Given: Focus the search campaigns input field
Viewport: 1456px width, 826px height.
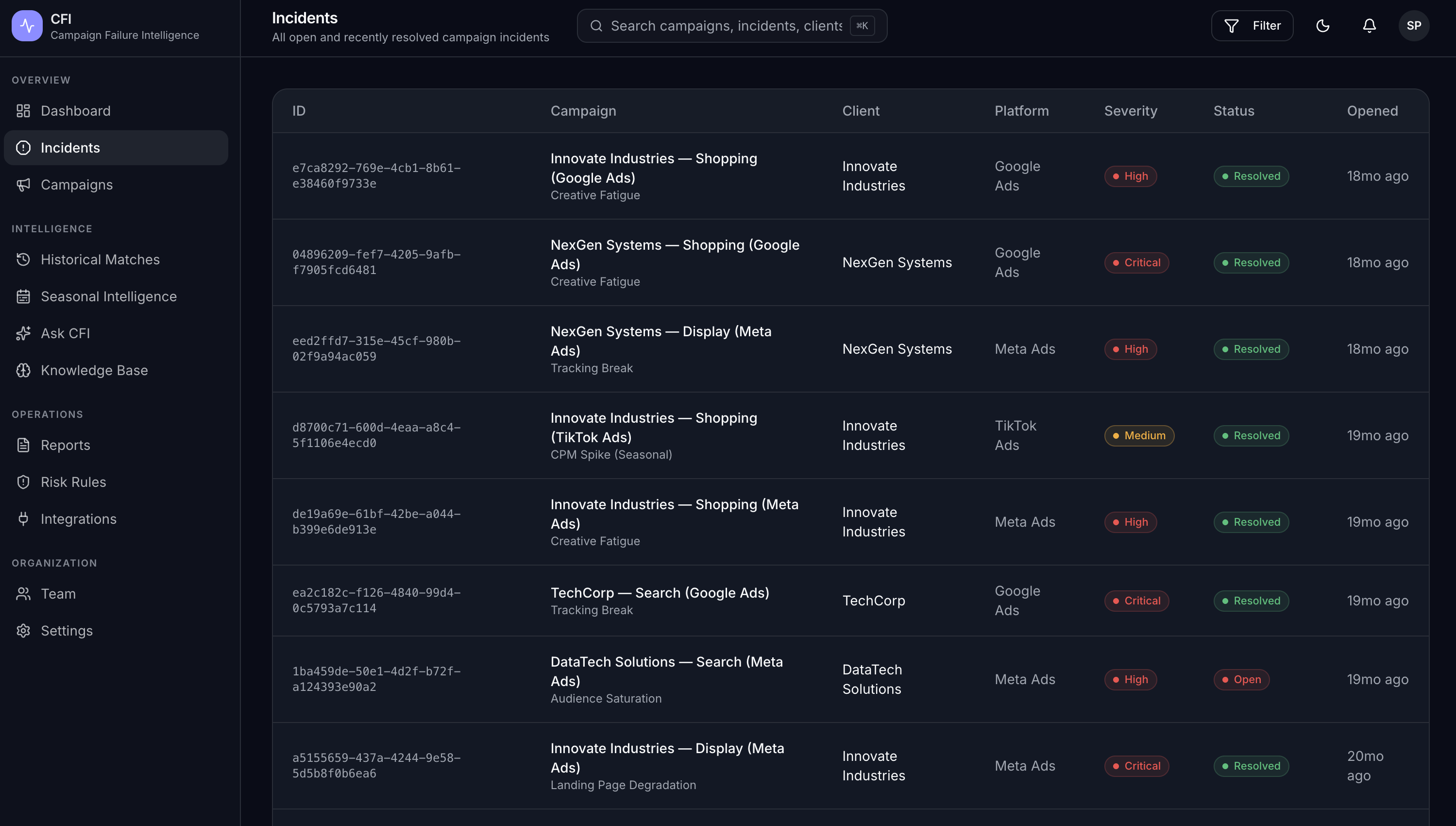Looking at the screenshot, I should [732, 26].
